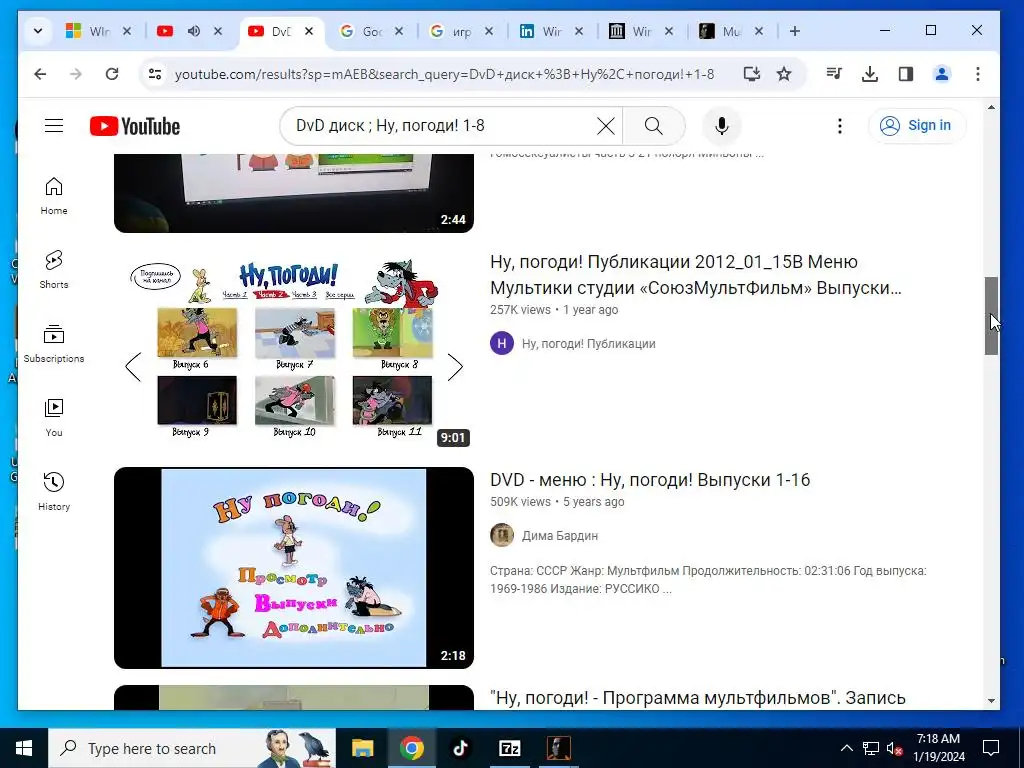This screenshot has height=768, width=1024.
Task: Clear the YouTube search box text
Action: tap(605, 126)
